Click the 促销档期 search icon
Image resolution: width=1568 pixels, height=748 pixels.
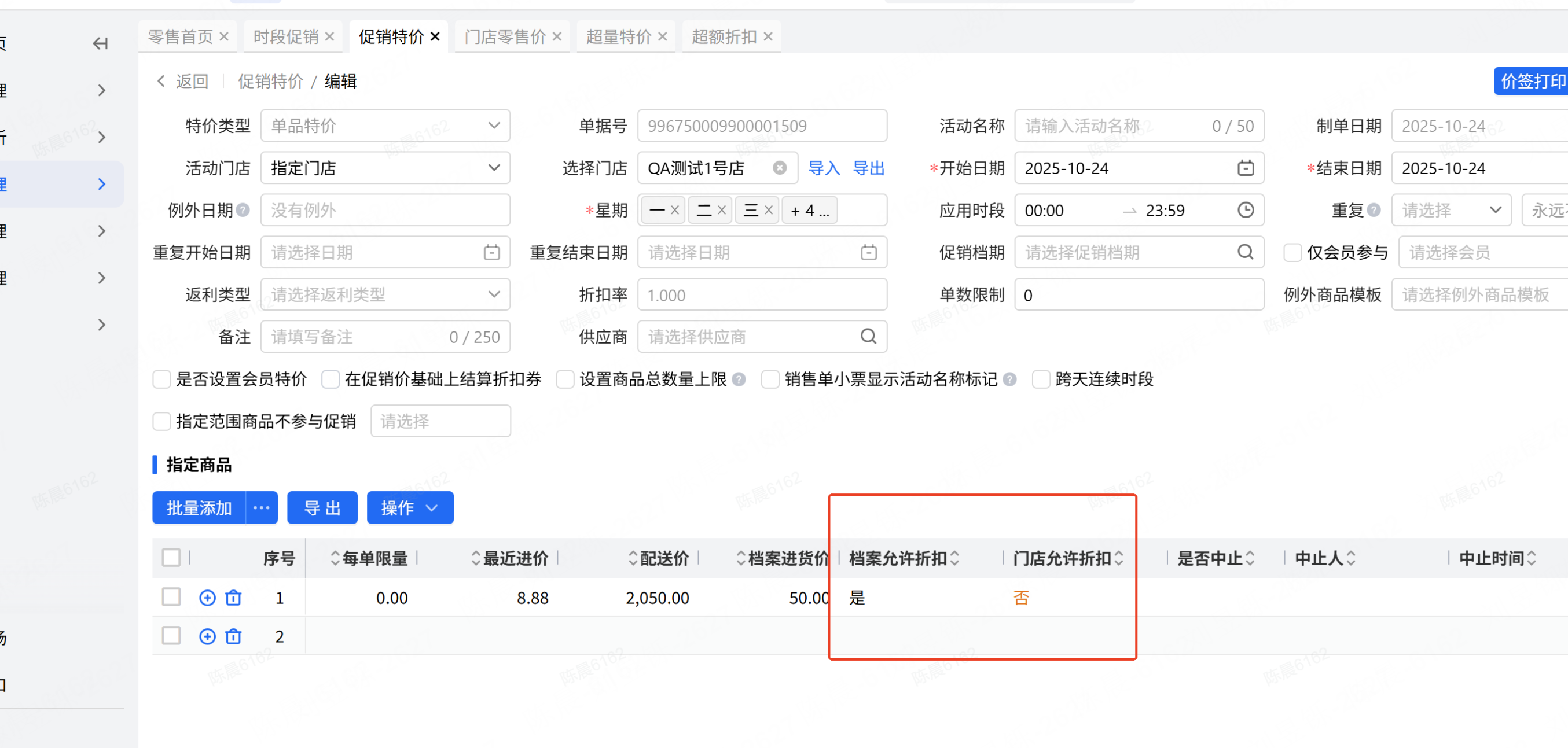(x=1246, y=252)
